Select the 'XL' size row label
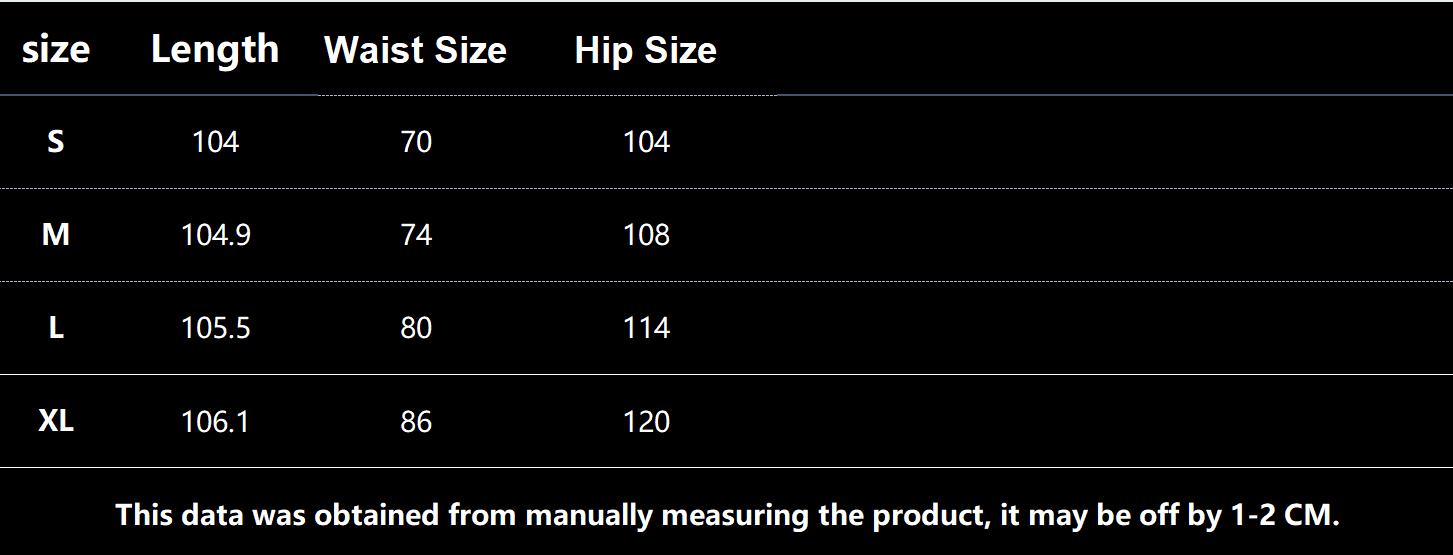1453x555 pixels. [56, 421]
